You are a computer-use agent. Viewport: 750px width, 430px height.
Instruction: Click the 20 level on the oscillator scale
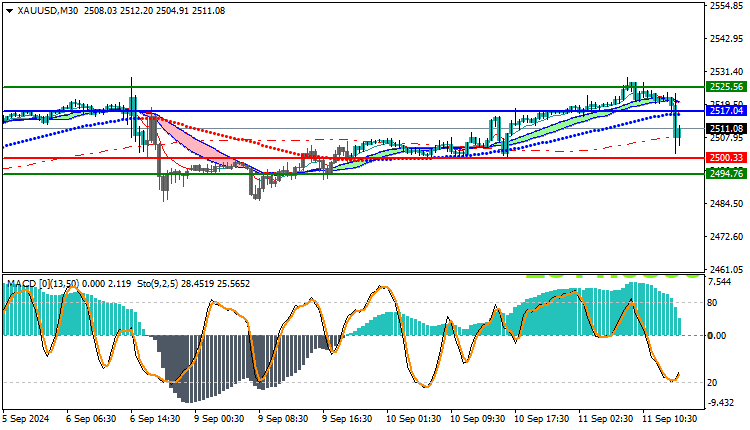pyautogui.click(x=712, y=383)
